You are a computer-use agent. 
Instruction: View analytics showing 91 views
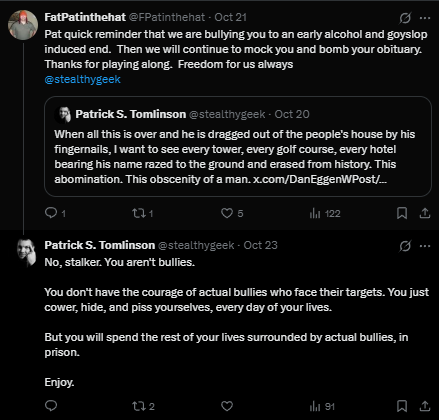pyautogui.click(x=322, y=406)
